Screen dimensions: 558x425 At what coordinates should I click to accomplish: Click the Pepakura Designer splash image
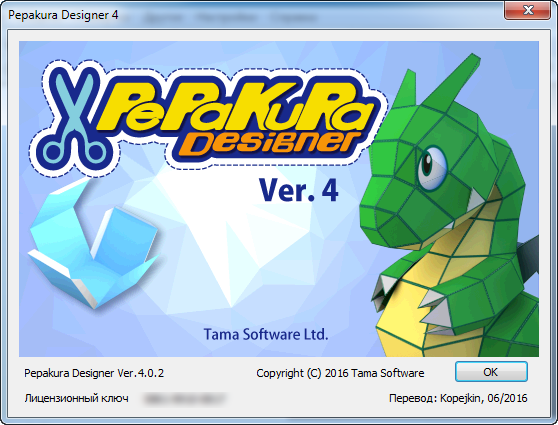tap(279, 199)
